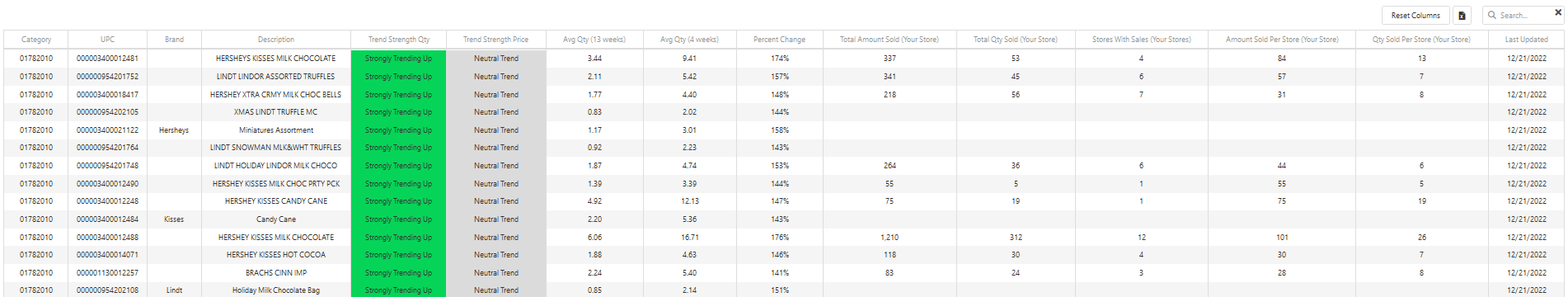Sort by Percent Change column
Image resolution: width=1568 pixels, height=297 pixels.
(x=779, y=40)
